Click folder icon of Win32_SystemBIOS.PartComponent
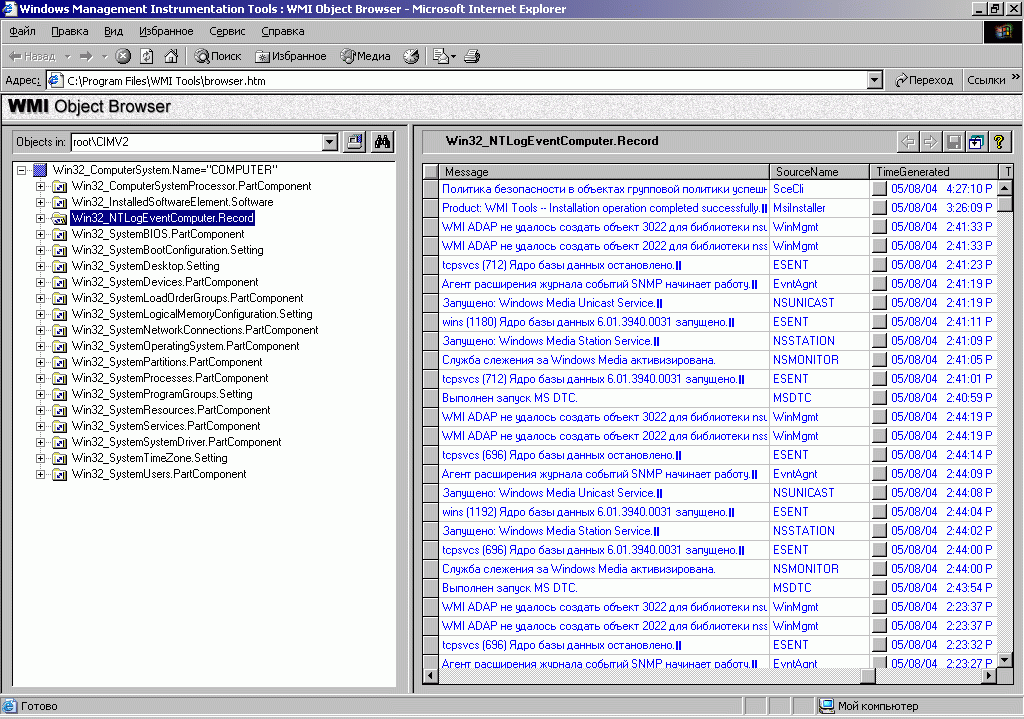1024x719 pixels. pos(59,234)
